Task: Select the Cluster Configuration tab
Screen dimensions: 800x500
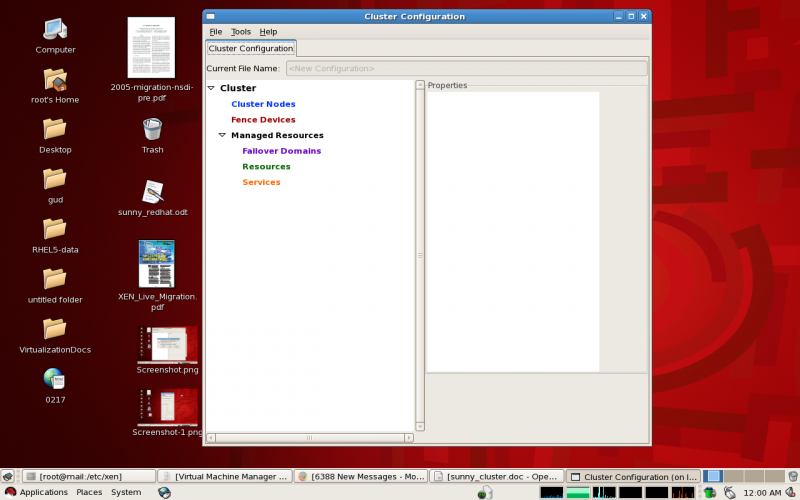Action: tap(251, 48)
